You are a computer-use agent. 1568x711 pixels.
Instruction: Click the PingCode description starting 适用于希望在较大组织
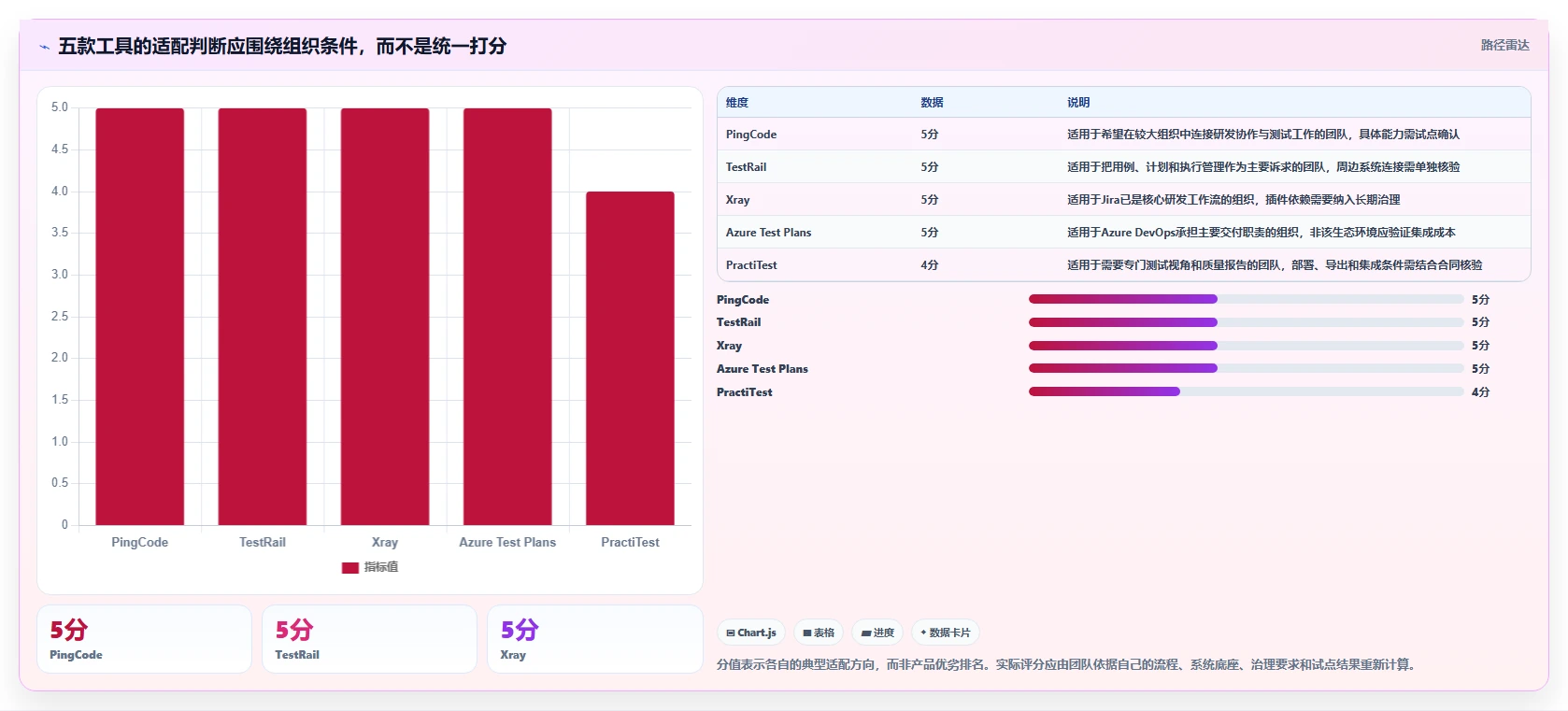(x=1263, y=135)
